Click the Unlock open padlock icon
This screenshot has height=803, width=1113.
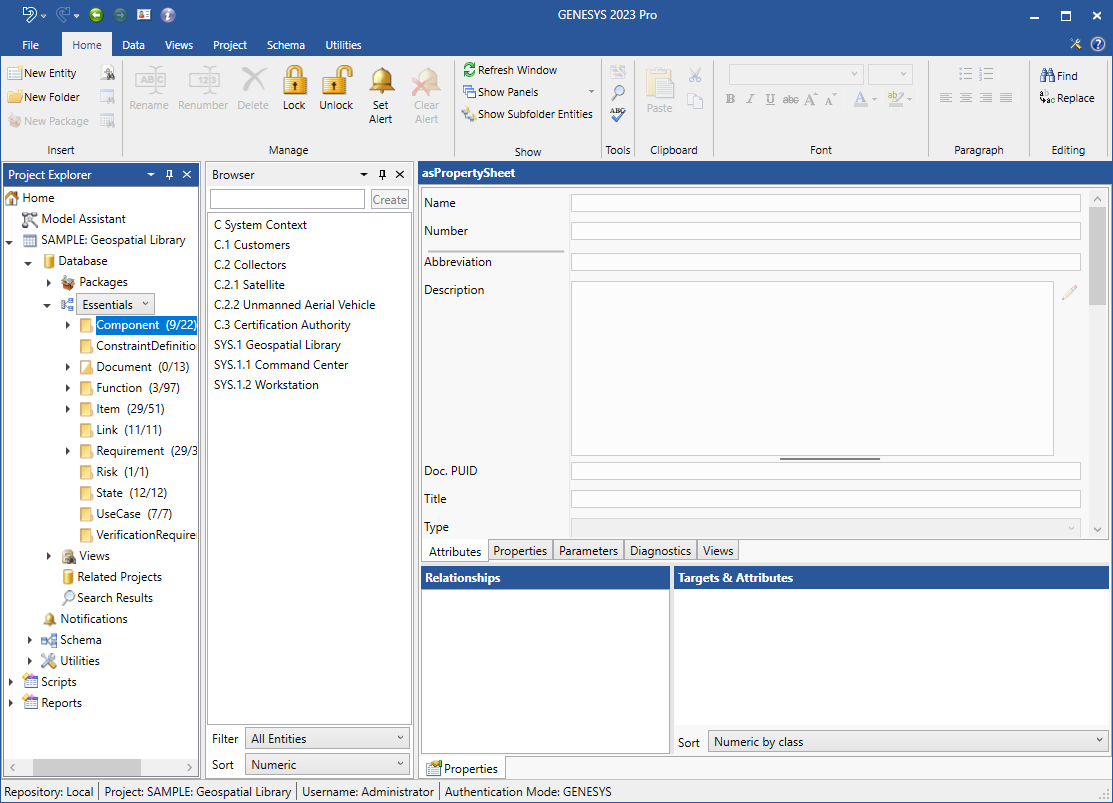(x=336, y=80)
